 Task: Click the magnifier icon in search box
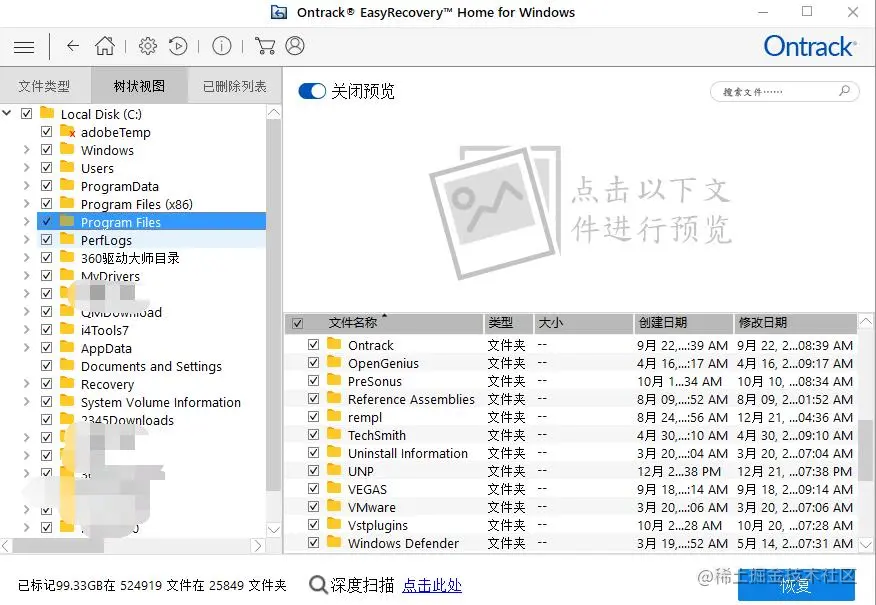point(845,90)
